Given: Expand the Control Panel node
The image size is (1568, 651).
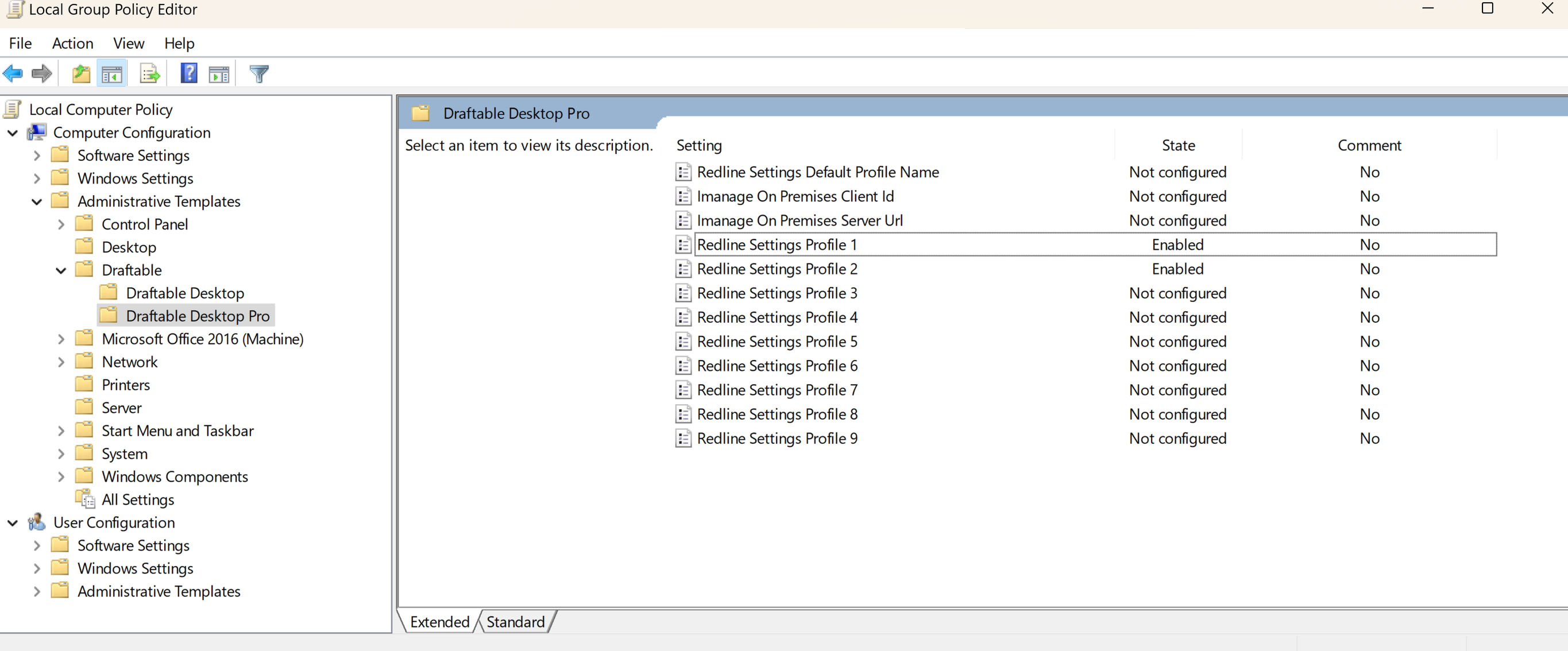Looking at the screenshot, I should point(61,224).
